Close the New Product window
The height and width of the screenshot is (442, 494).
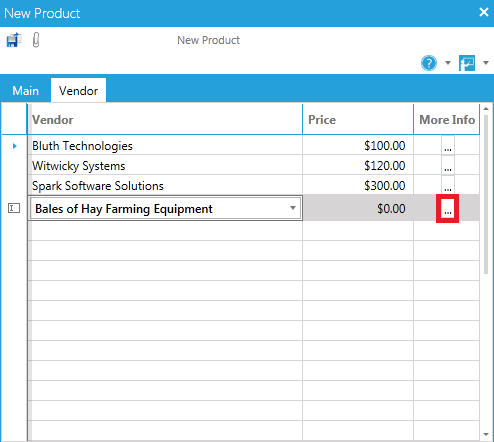484,12
